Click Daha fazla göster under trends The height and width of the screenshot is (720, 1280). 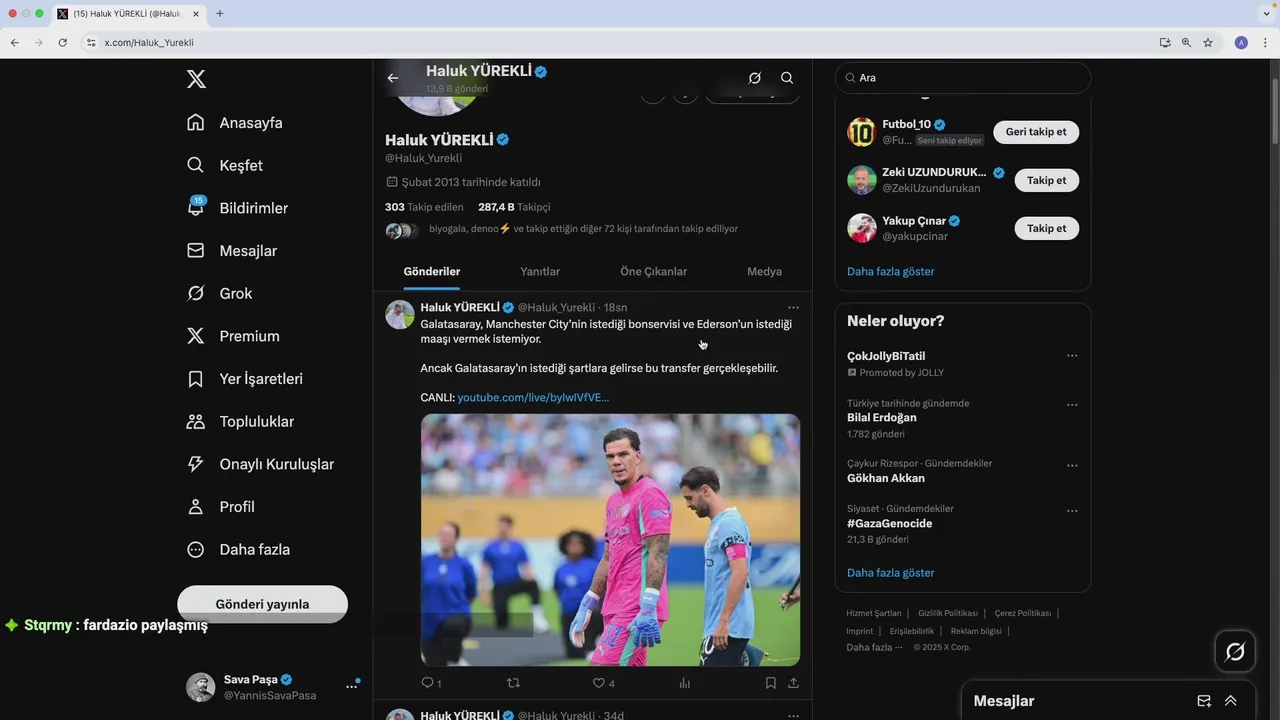click(890, 573)
